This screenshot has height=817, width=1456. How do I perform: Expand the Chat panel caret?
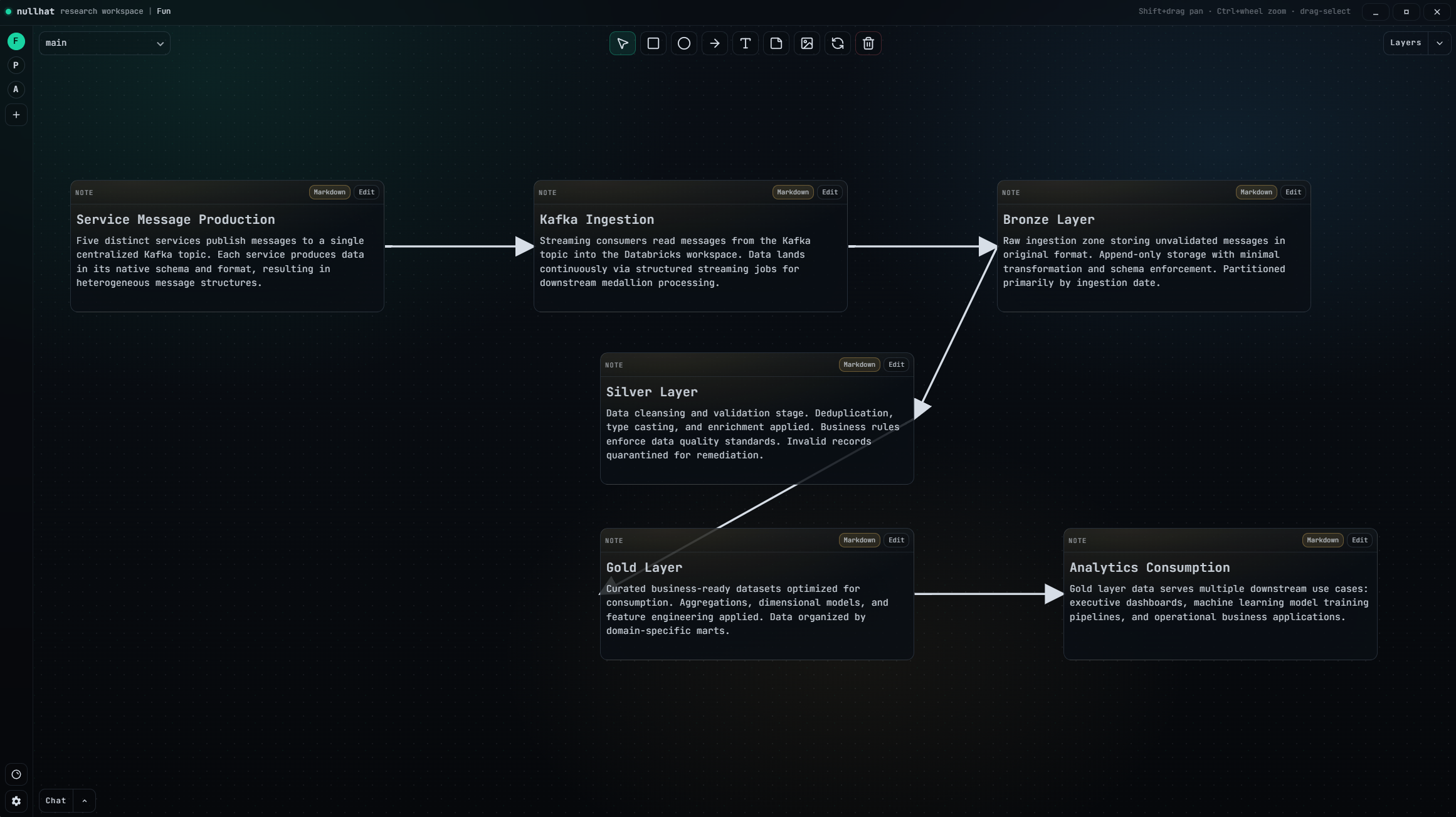tap(84, 801)
